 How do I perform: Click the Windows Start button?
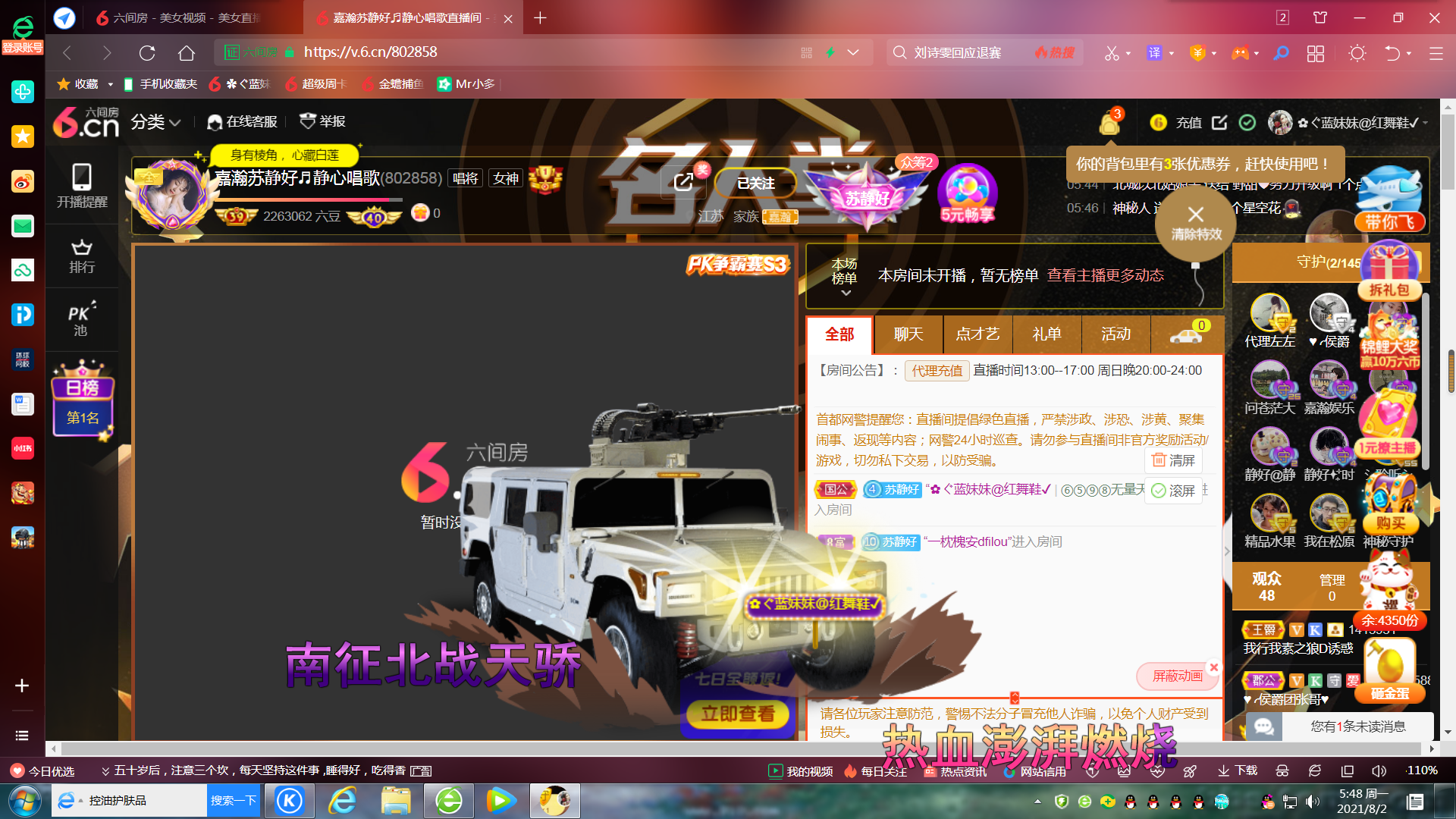tap(24, 801)
